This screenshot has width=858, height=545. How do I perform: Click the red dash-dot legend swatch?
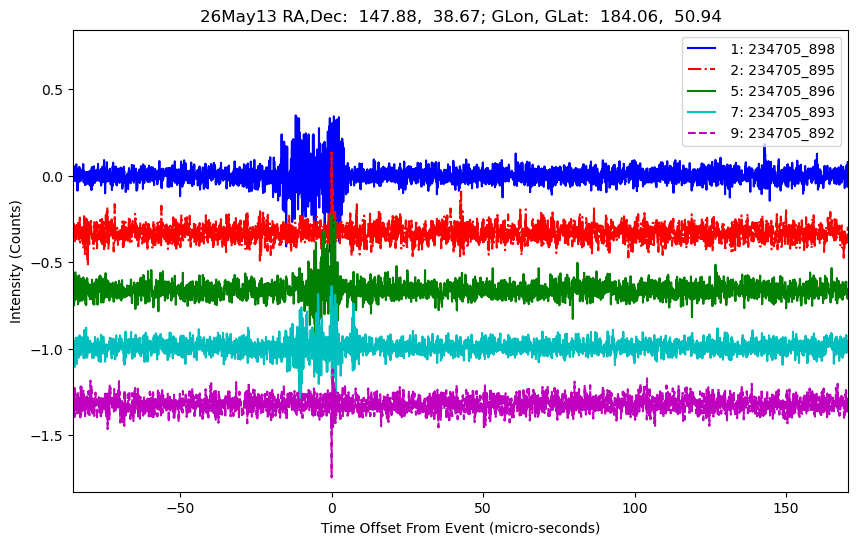(702, 69)
